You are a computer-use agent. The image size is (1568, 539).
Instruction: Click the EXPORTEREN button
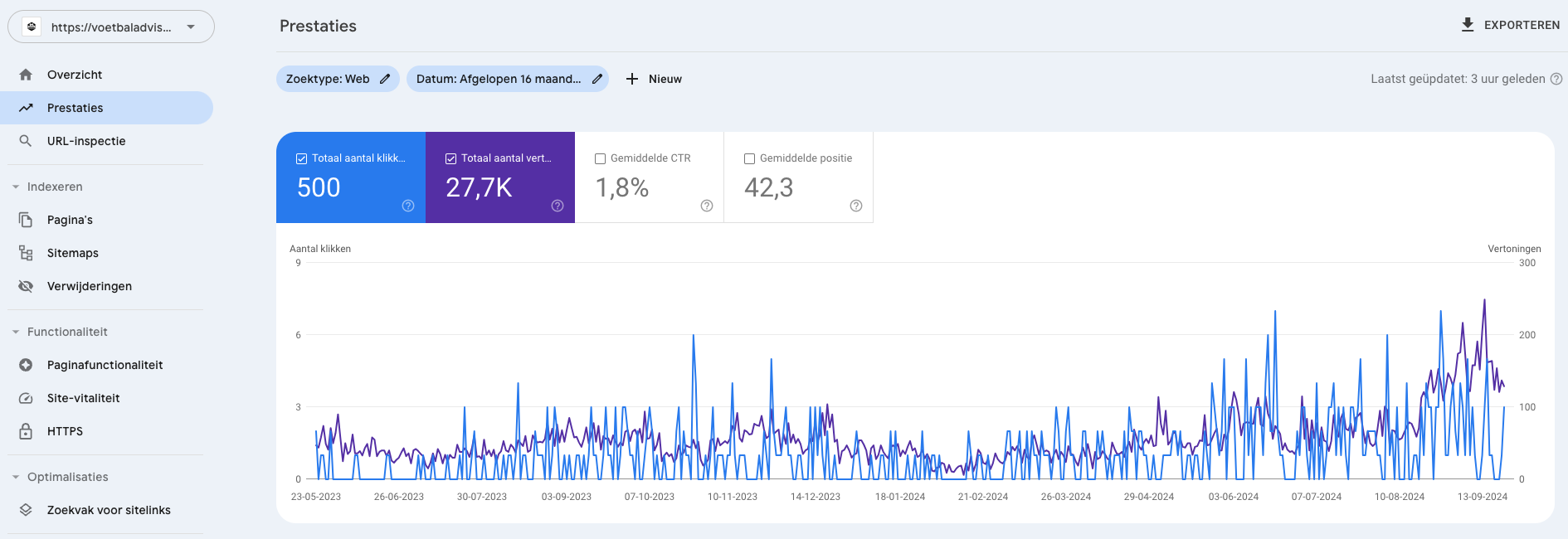click(1510, 25)
